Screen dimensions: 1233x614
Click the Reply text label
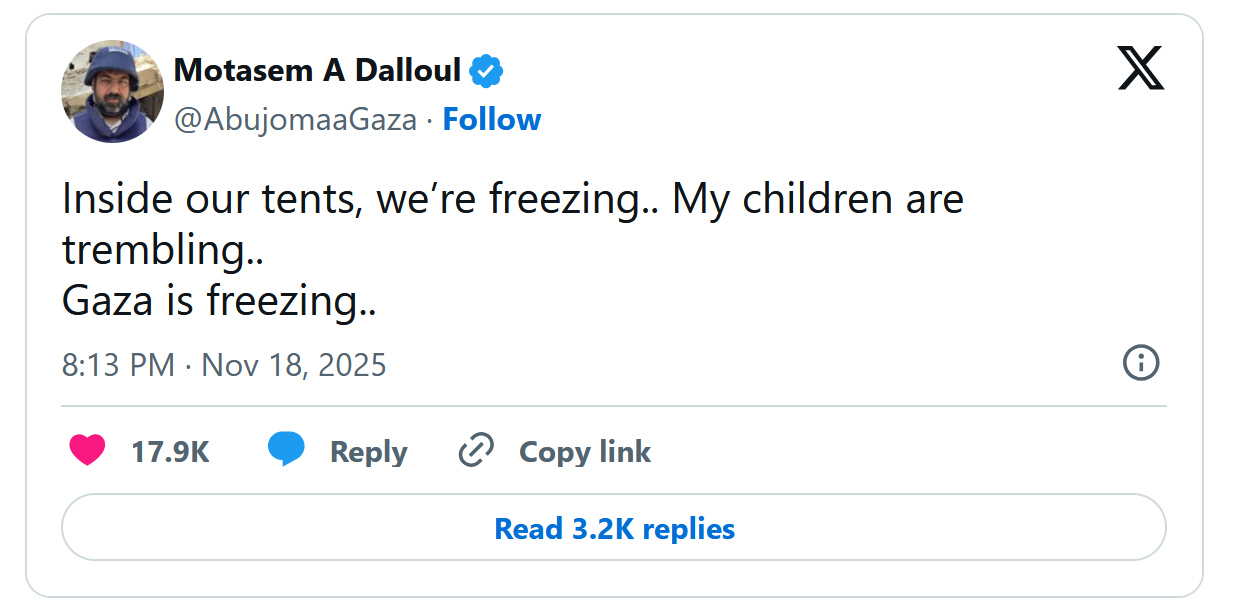[x=368, y=452]
